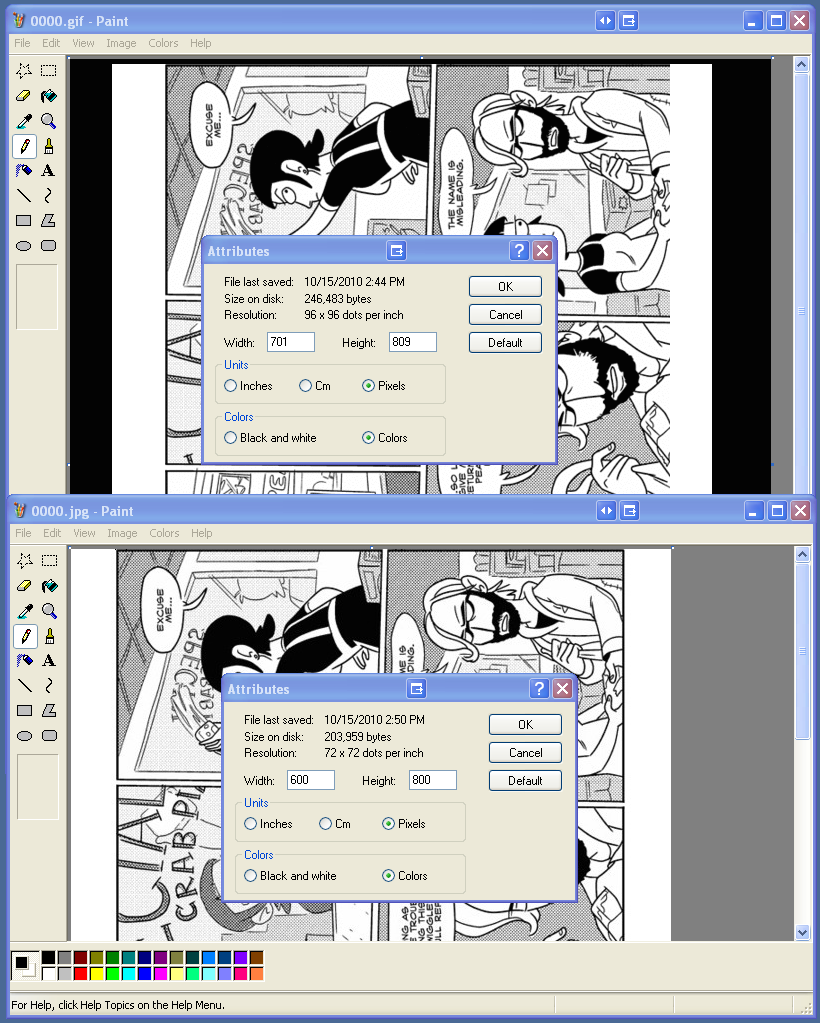Open Image menu in 0000.gif Paint window
This screenshot has height=1023, width=820.
tap(121, 43)
